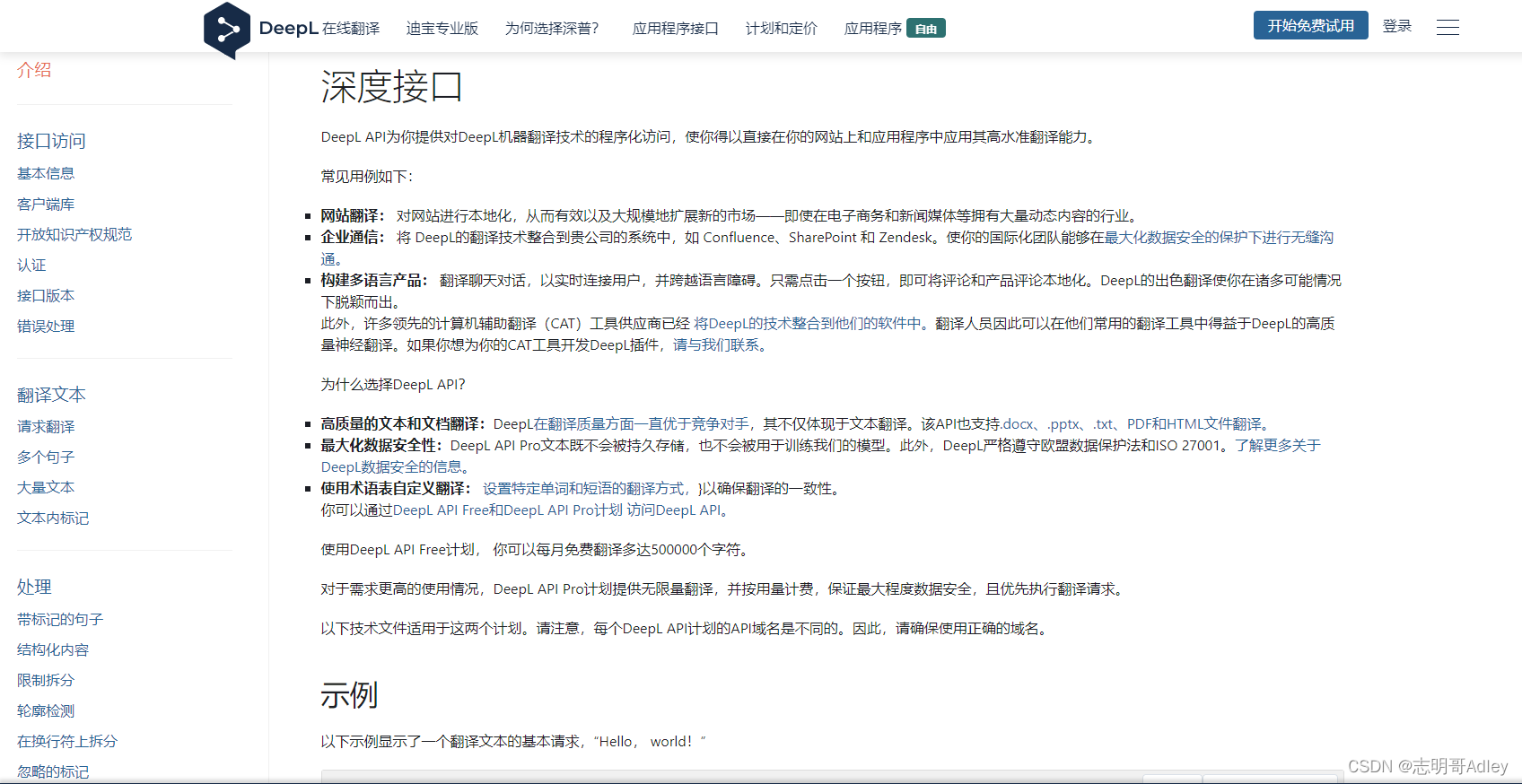Go to 结构化内容 sidebar link
Image resolution: width=1522 pixels, height=784 pixels.
pyautogui.click(x=53, y=649)
